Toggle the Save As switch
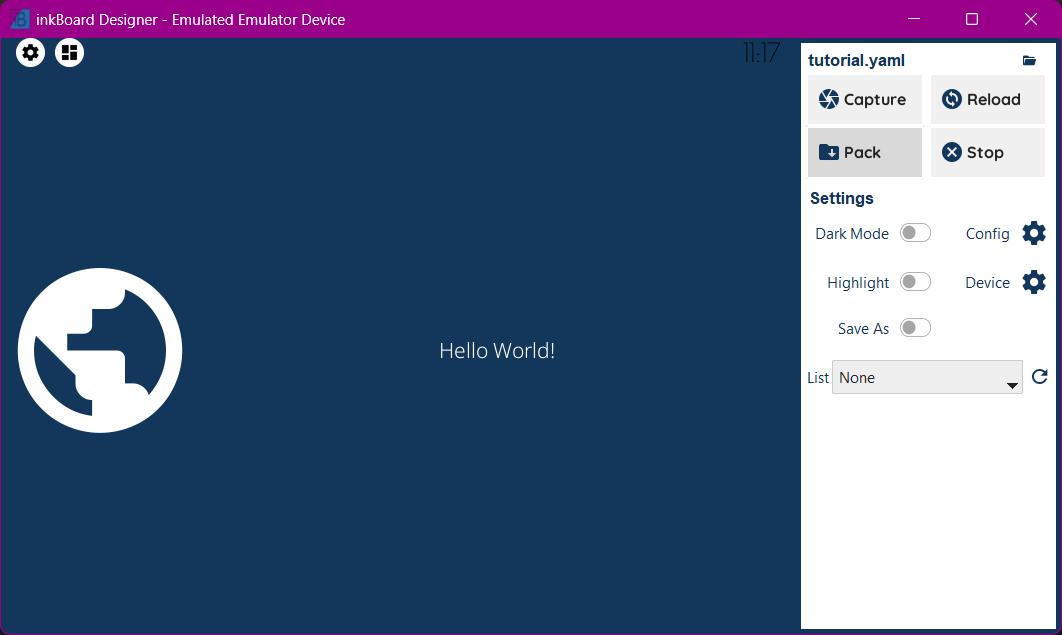 pyautogui.click(x=915, y=328)
